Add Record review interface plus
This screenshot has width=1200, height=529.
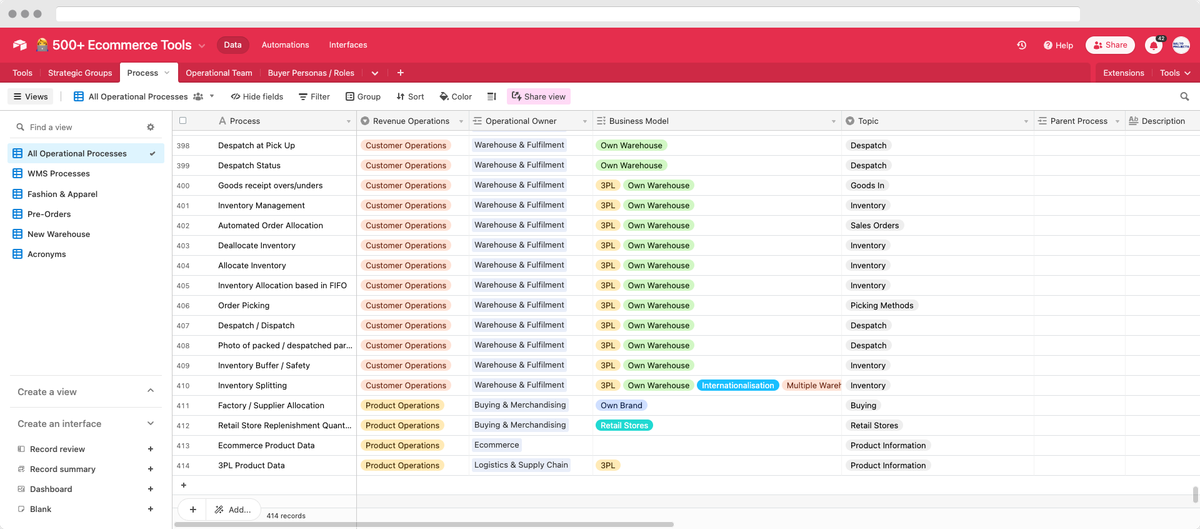[150, 449]
